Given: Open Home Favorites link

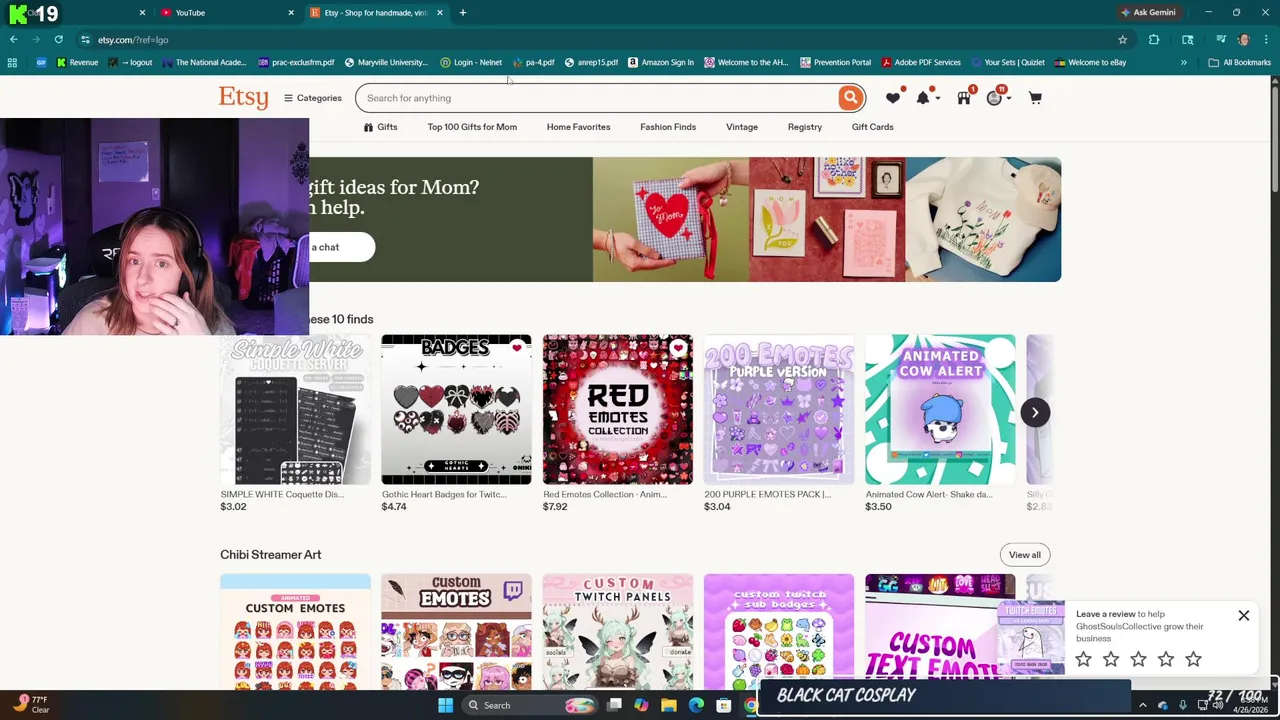Looking at the screenshot, I should [578, 127].
